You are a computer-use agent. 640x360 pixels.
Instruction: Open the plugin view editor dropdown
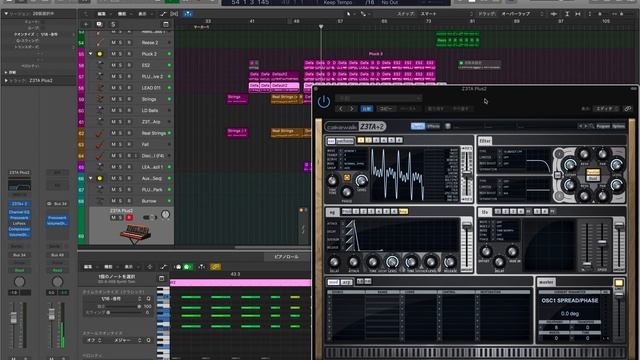point(607,109)
